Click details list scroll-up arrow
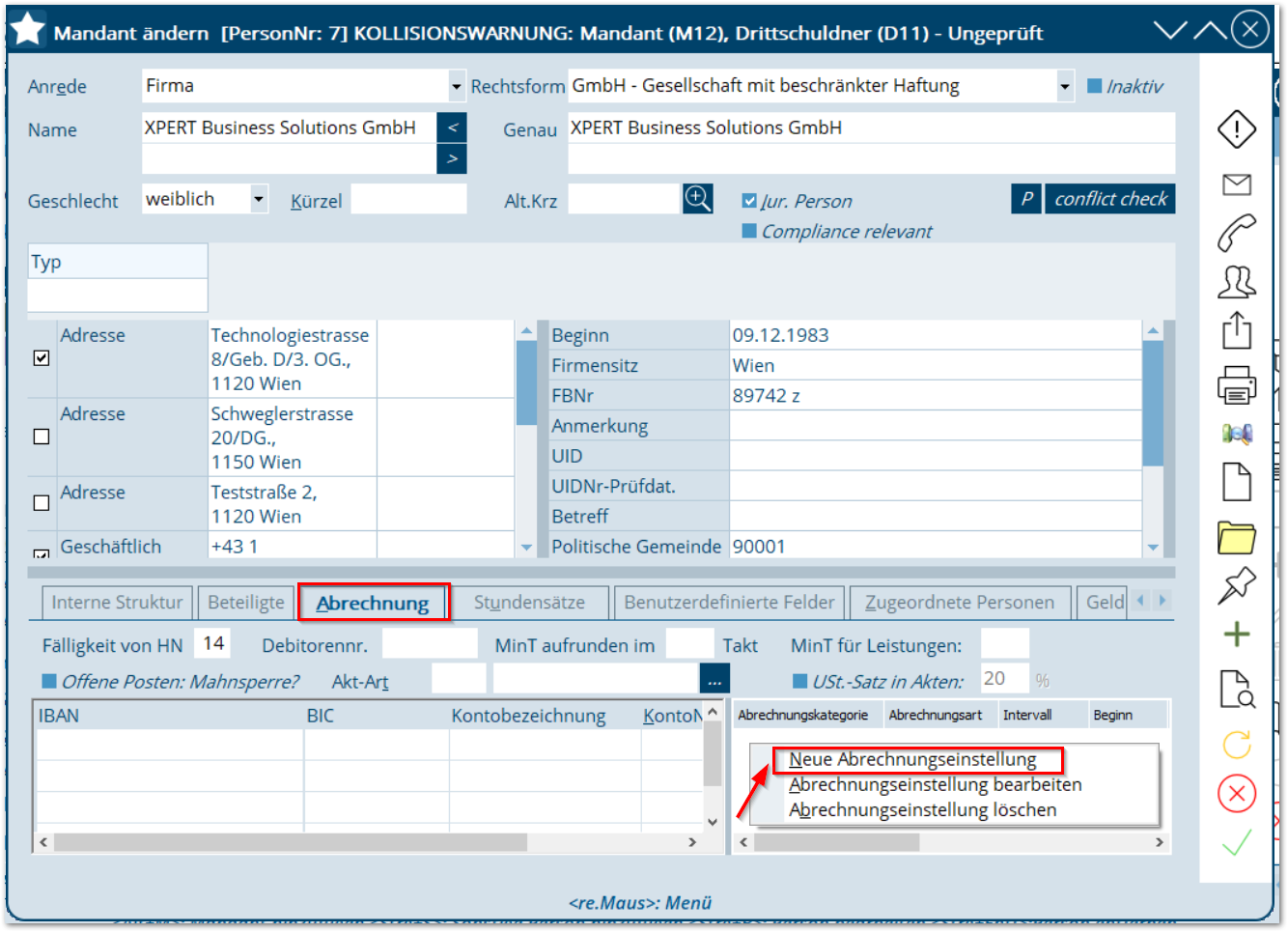Viewport: 1288px width, 932px height. 1153,330
